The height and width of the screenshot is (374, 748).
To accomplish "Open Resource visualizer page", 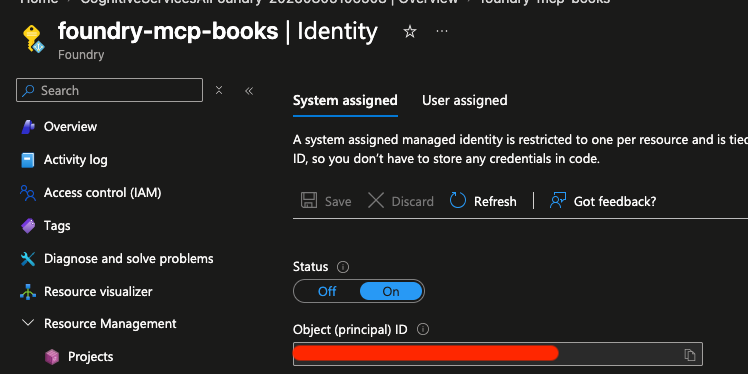I will pyautogui.click(x=98, y=291).
